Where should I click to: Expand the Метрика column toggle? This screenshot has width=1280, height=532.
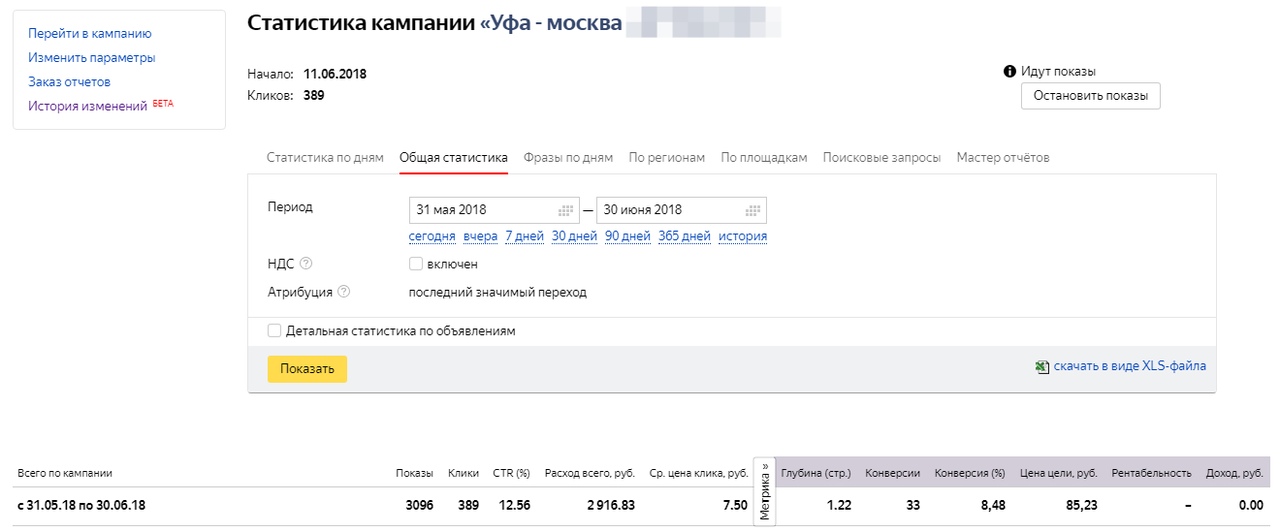[765, 491]
